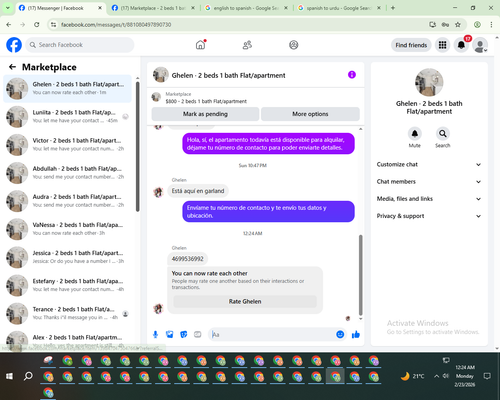500x400 pixels.
Task: Click the conversation list scrollbar
Action: [137, 147]
